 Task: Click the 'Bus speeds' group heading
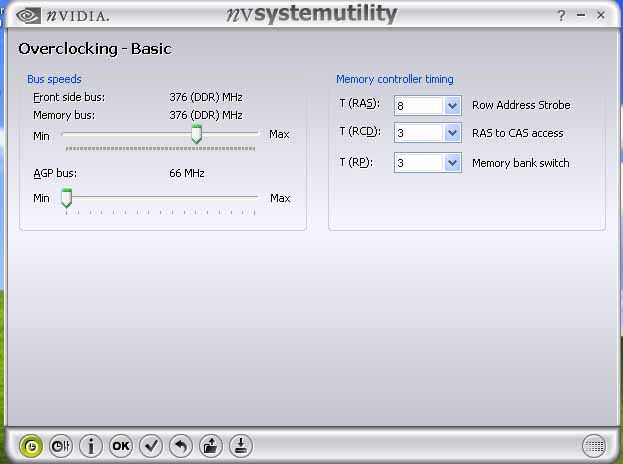coord(54,79)
